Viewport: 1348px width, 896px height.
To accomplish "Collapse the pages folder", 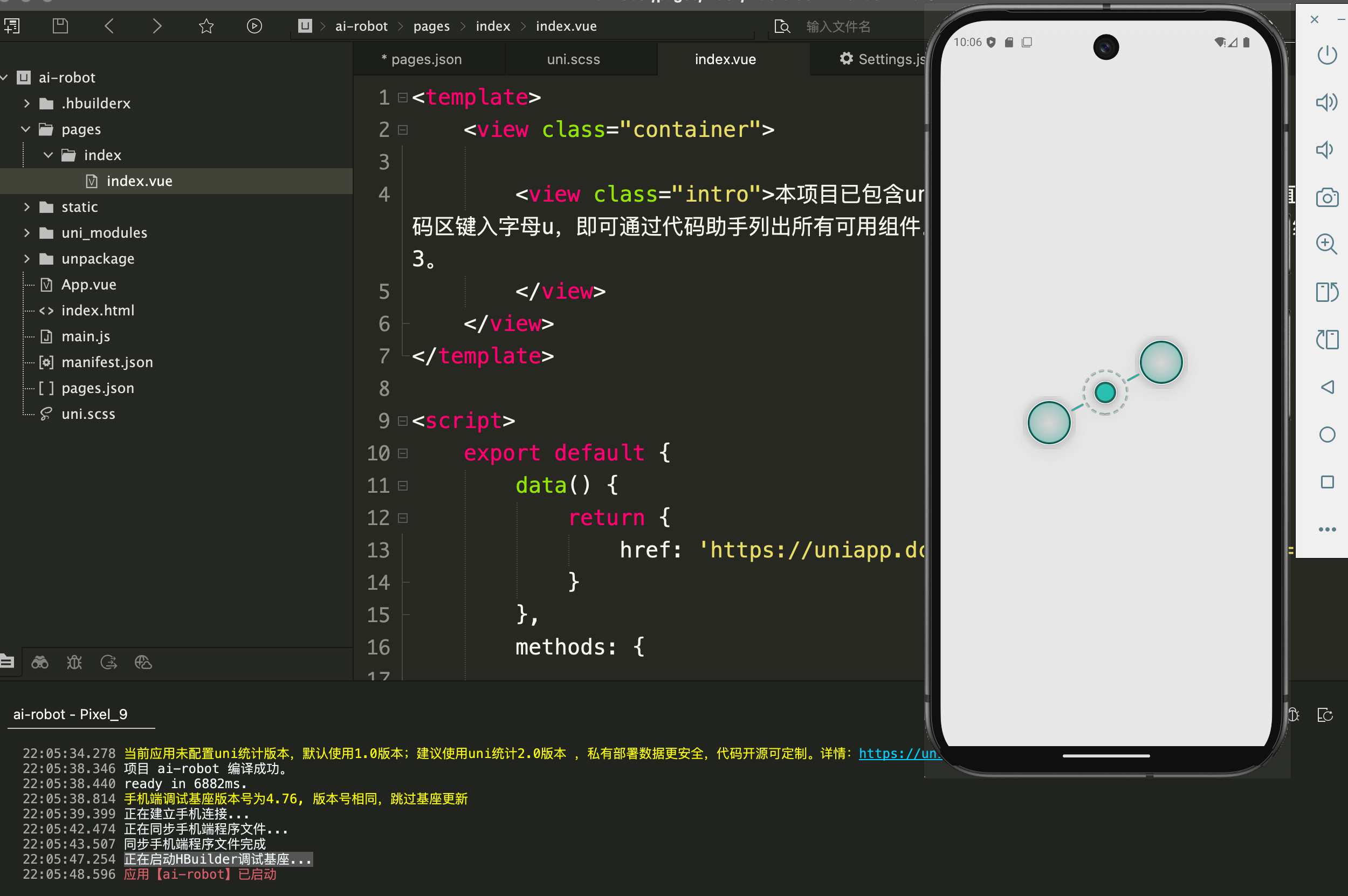I will point(25,129).
